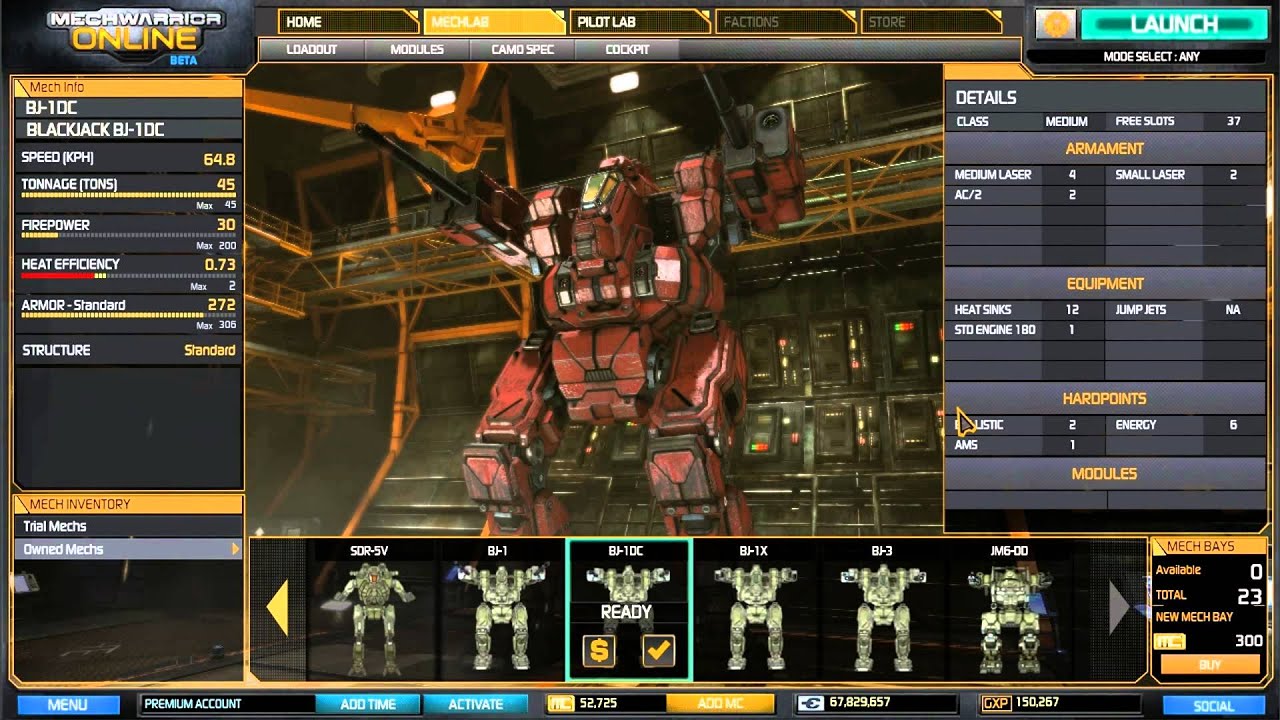
Task: Click the orange medallion icon beside Launch
Action: 1055,24
